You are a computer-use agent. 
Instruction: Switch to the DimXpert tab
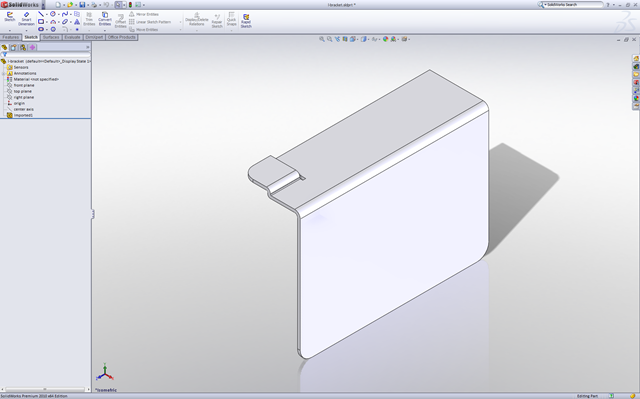point(94,37)
